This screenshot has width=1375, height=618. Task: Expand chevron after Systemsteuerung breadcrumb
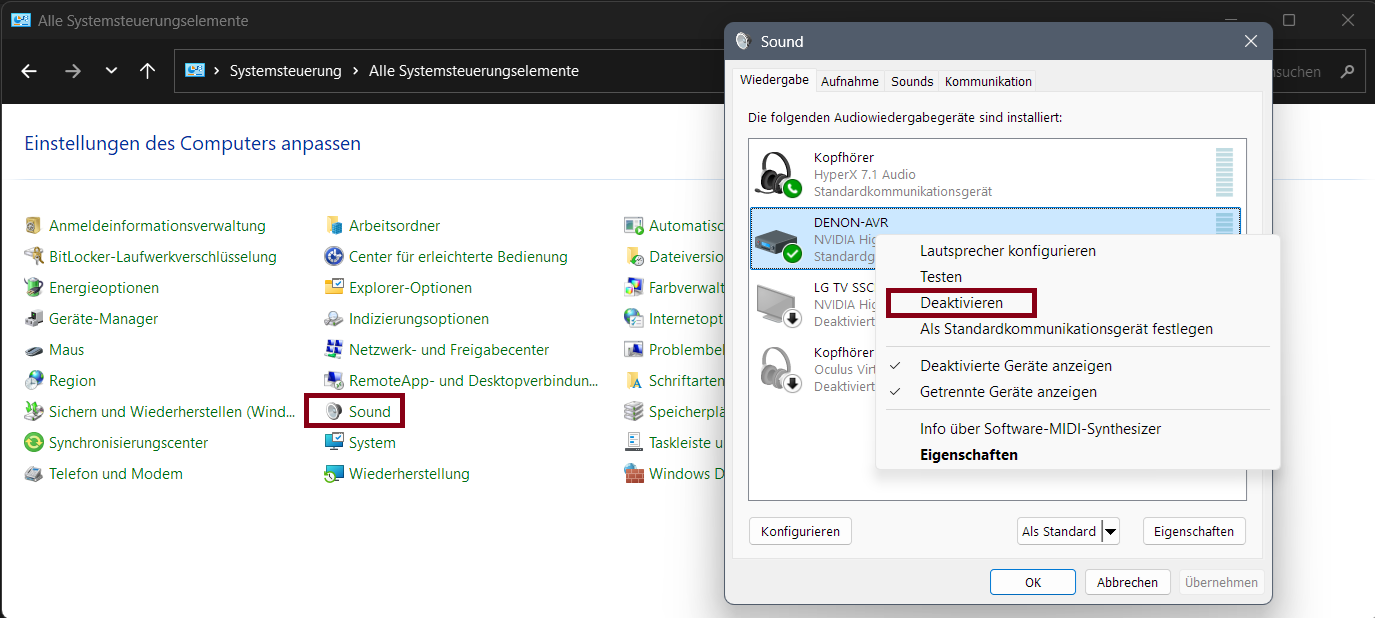pos(356,71)
